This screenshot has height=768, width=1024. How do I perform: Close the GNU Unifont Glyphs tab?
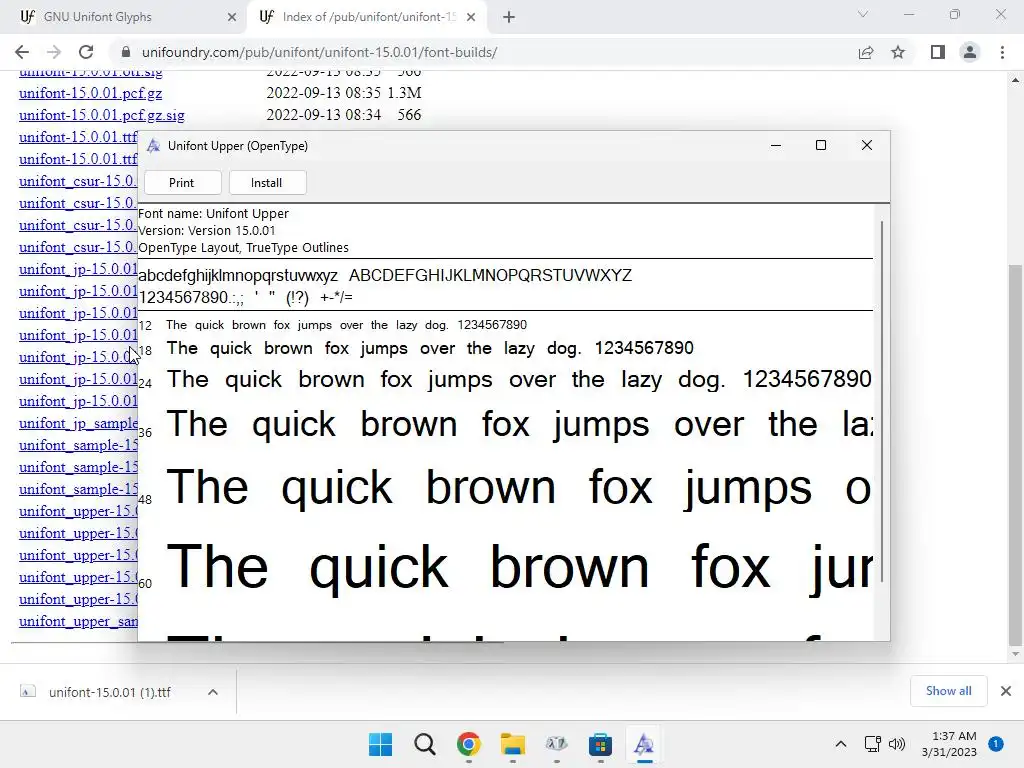[x=232, y=18]
